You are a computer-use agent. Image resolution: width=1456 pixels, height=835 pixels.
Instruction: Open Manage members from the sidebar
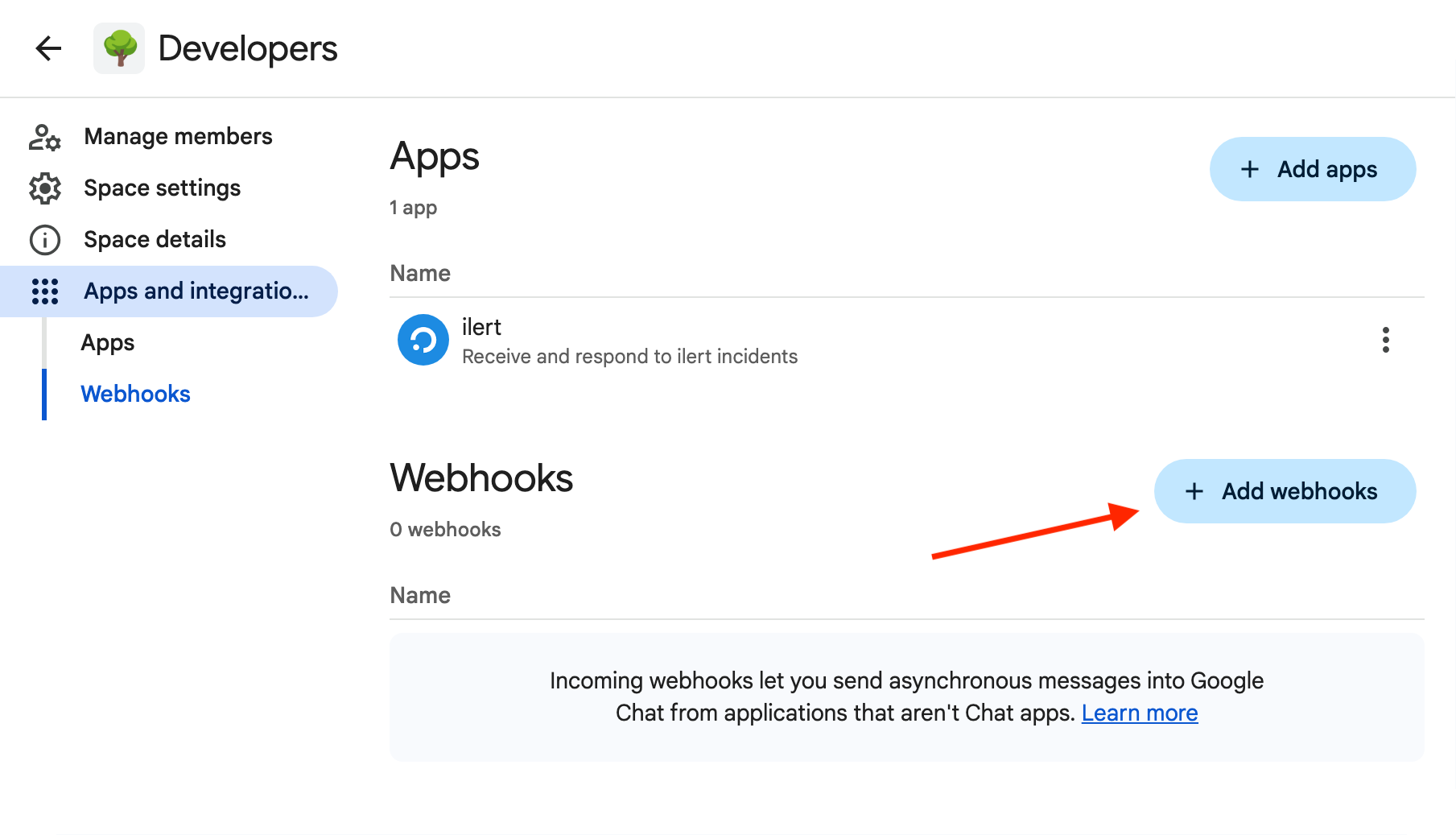coord(178,137)
